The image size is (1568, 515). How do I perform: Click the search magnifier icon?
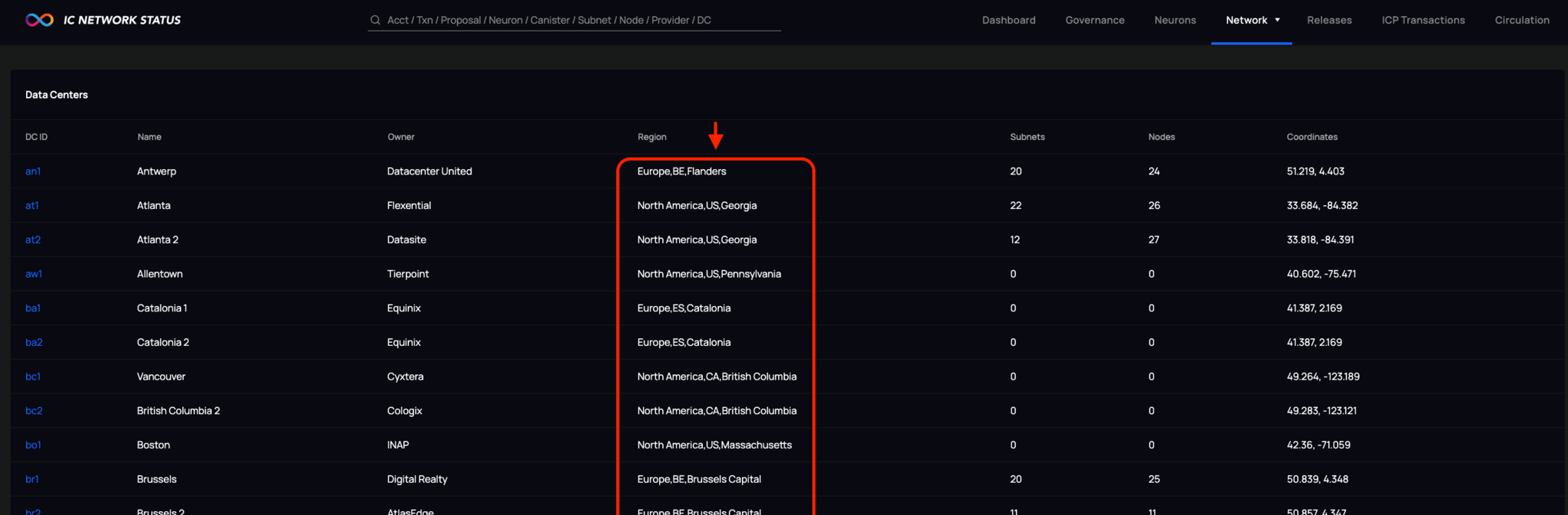click(375, 20)
